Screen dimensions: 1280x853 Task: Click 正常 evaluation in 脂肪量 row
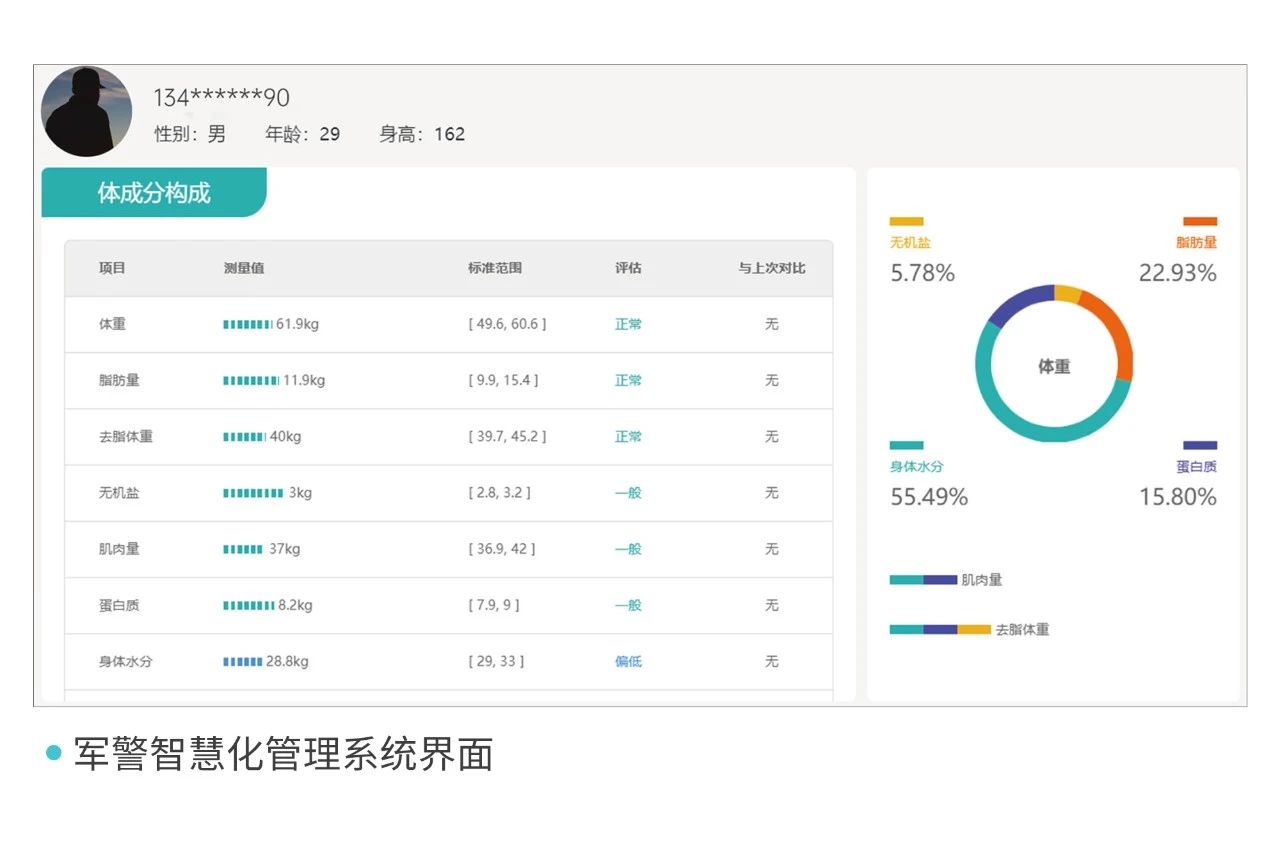point(628,380)
